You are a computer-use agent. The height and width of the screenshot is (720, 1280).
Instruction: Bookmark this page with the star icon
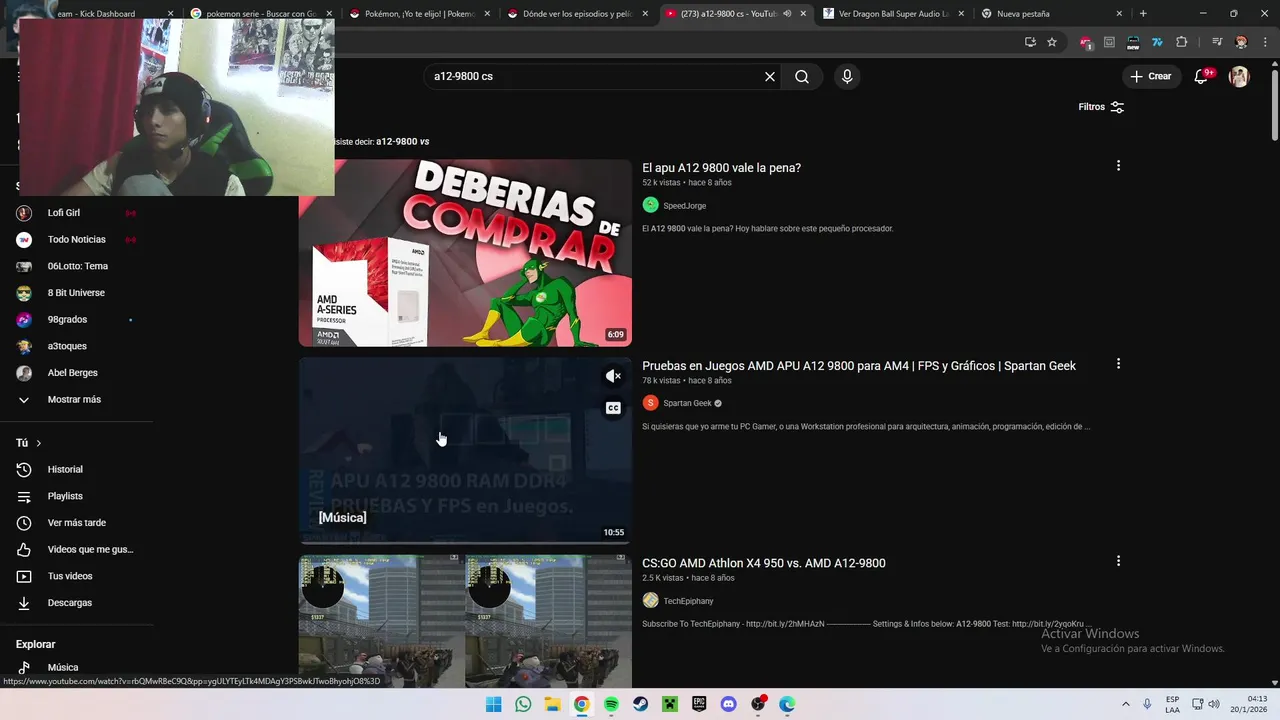[x=1052, y=42]
